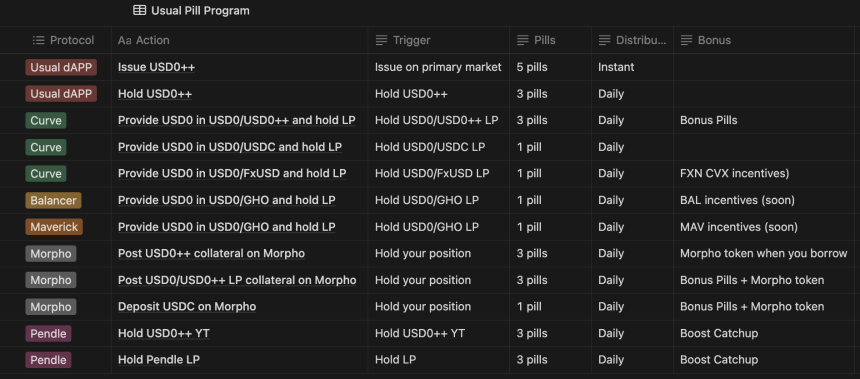
Task: Click 'Hold USD0/GHO LP' trigger in Balancer row
Action: point(427,200)
